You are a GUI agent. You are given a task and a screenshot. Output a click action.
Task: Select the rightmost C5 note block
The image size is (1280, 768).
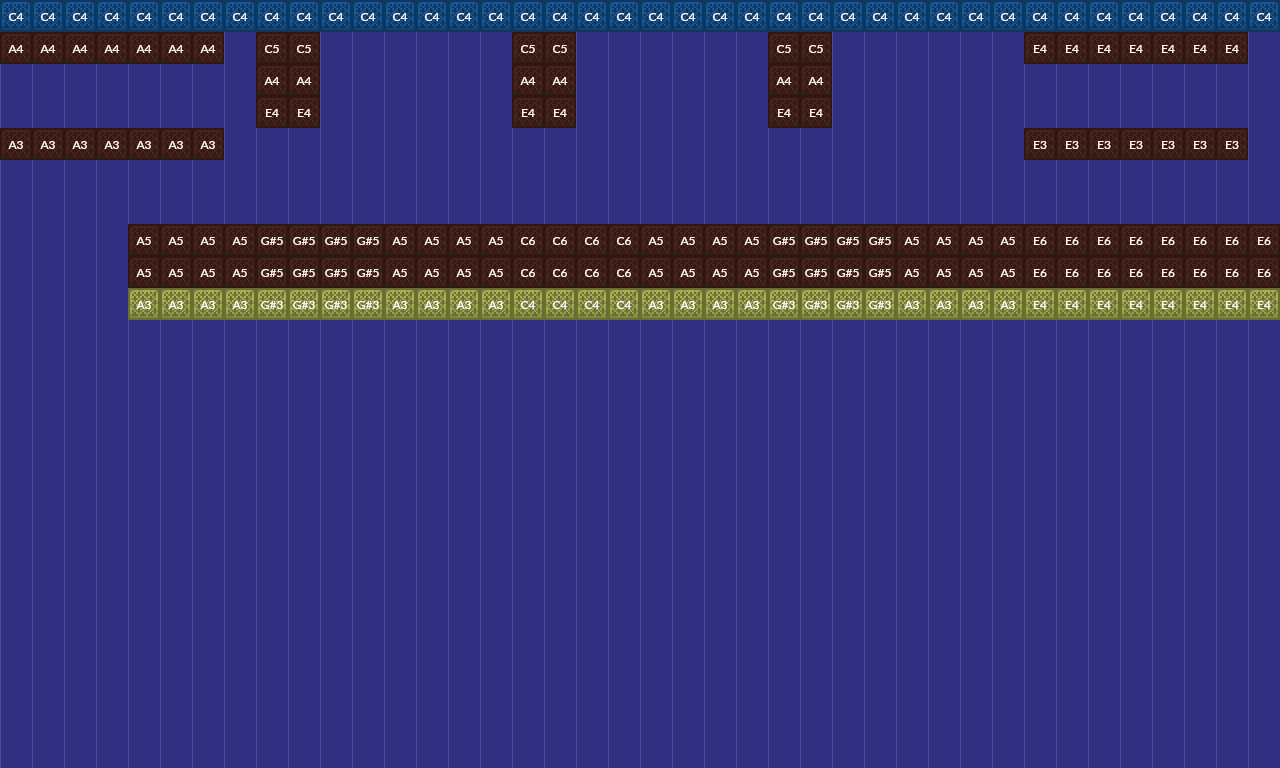(816, 48)
